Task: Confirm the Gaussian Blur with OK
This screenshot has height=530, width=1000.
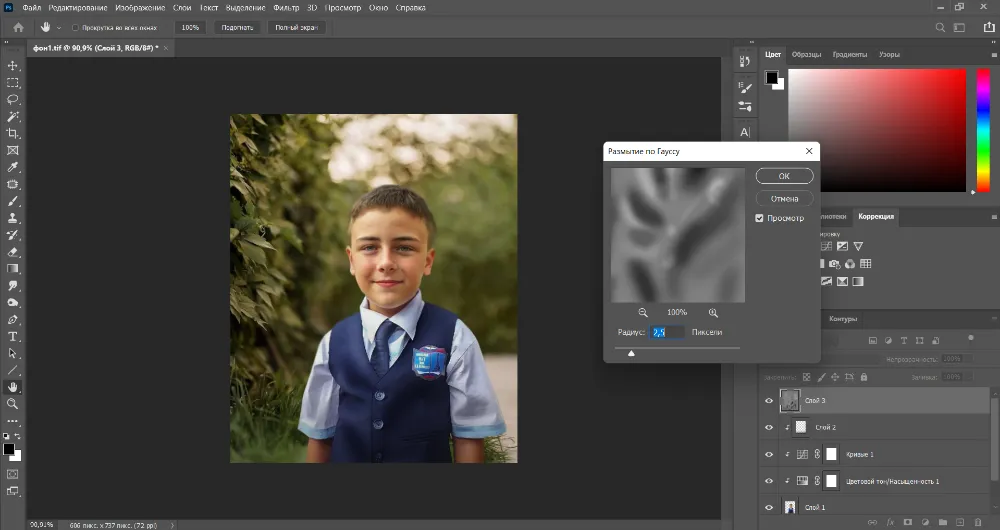Action: coord(784,176)
